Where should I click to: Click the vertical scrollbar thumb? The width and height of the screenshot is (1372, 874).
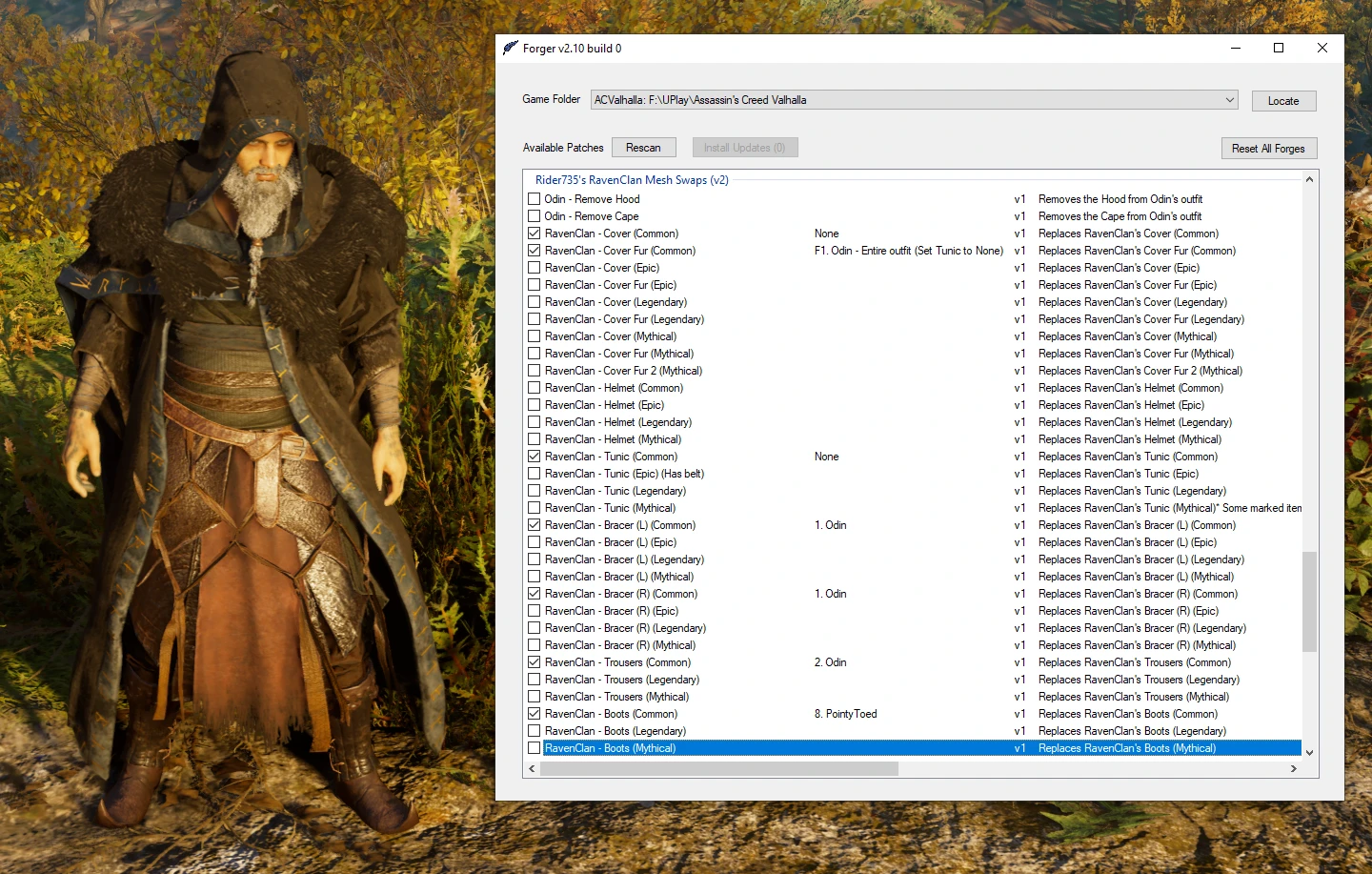(1309, 601)
